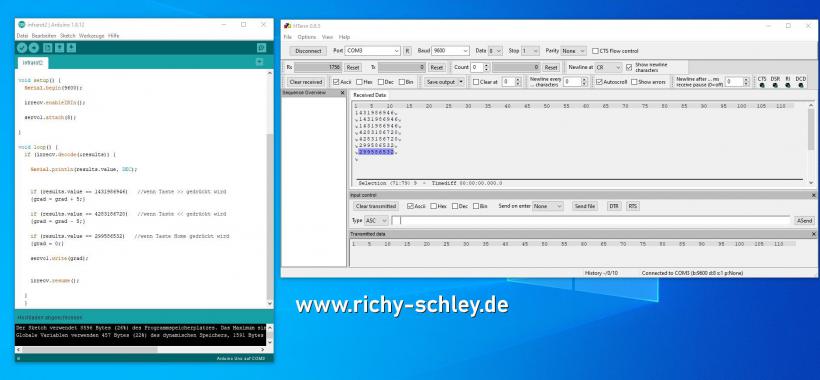The height and width of the screenshot is (380, 820).
Task: Click the HTerm application icon in title bar
Action: coord(287,26)
